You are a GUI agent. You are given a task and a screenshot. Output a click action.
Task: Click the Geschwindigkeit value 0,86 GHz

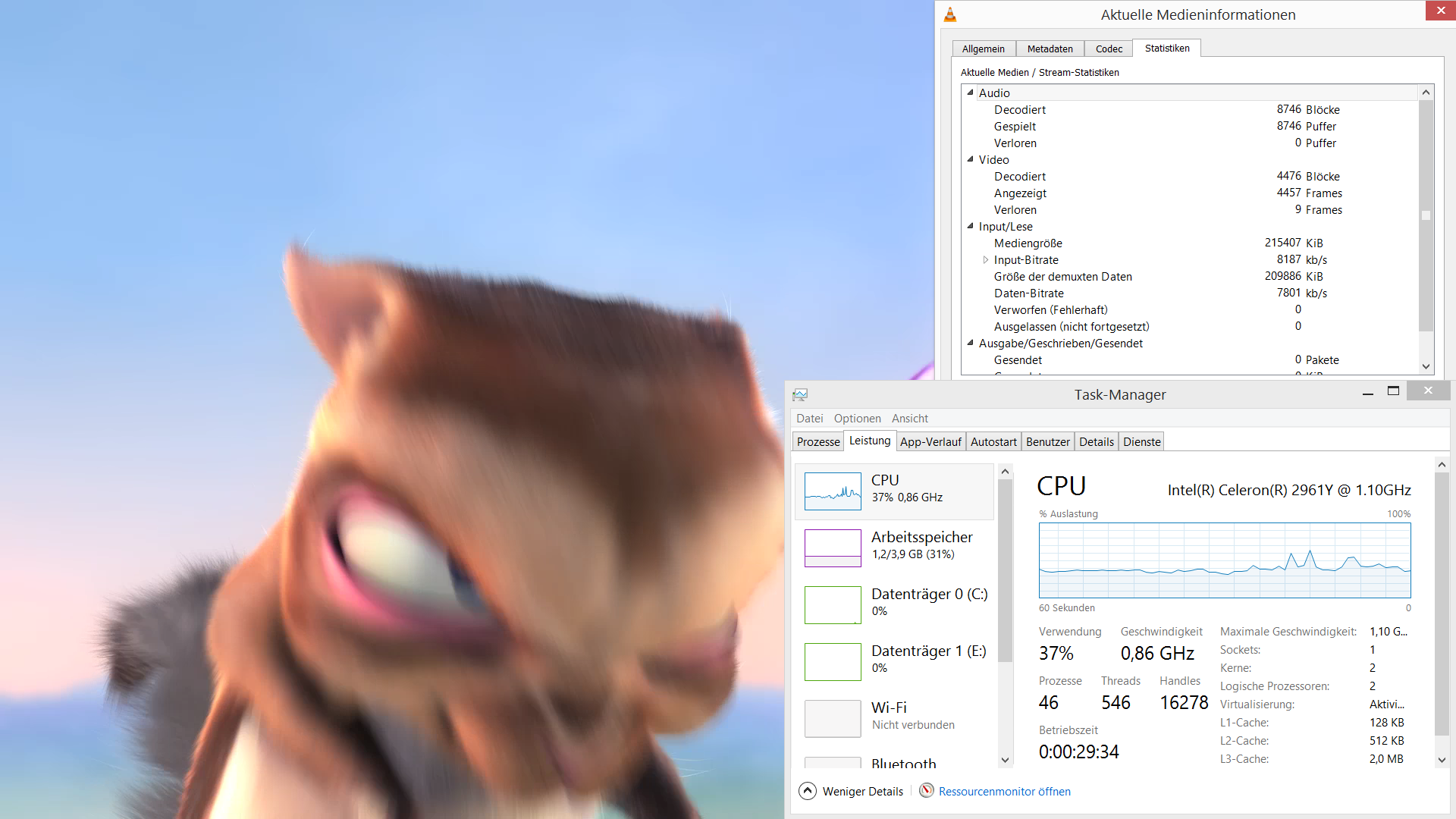click(x=1157, y=653)
